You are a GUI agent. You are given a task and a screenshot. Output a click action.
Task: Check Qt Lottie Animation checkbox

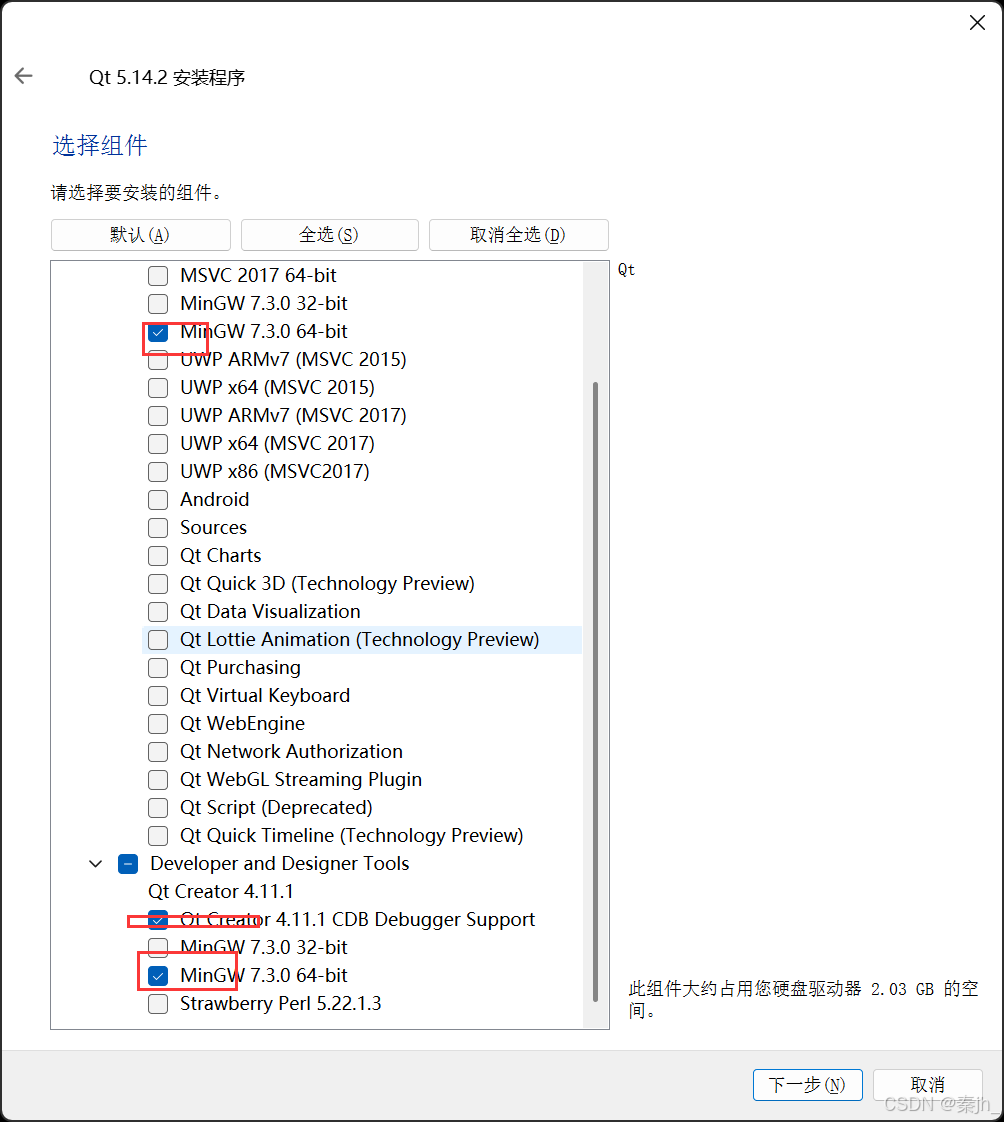[157, 640]
